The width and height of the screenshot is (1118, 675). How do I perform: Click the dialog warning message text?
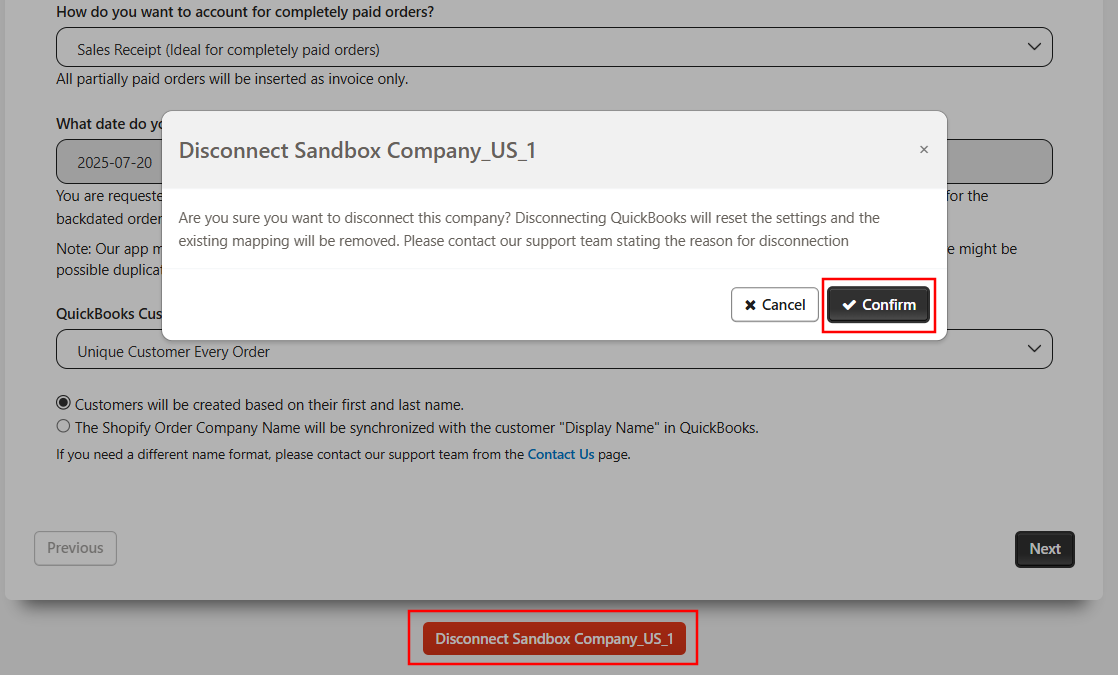point(529,230)
